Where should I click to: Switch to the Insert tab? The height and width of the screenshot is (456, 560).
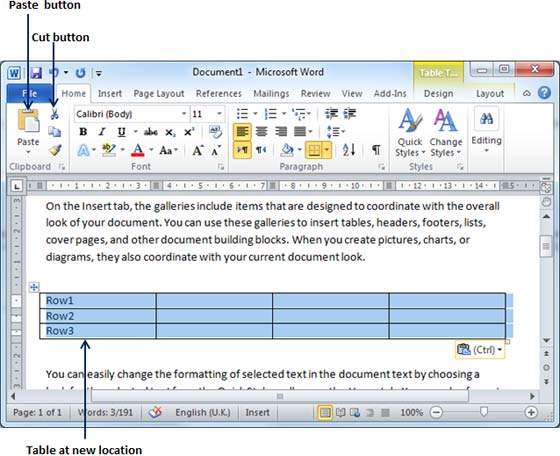pyautogui.click(x=110, y=94)
